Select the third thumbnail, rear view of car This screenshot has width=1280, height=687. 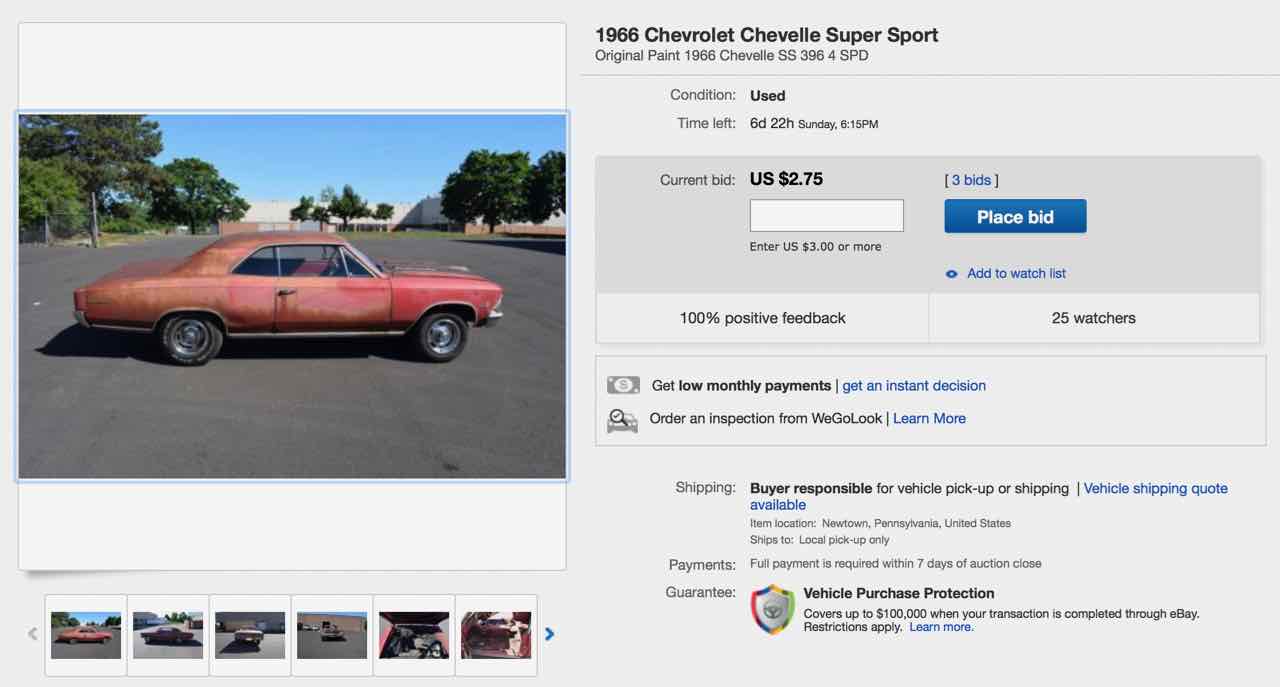[250, 635]
